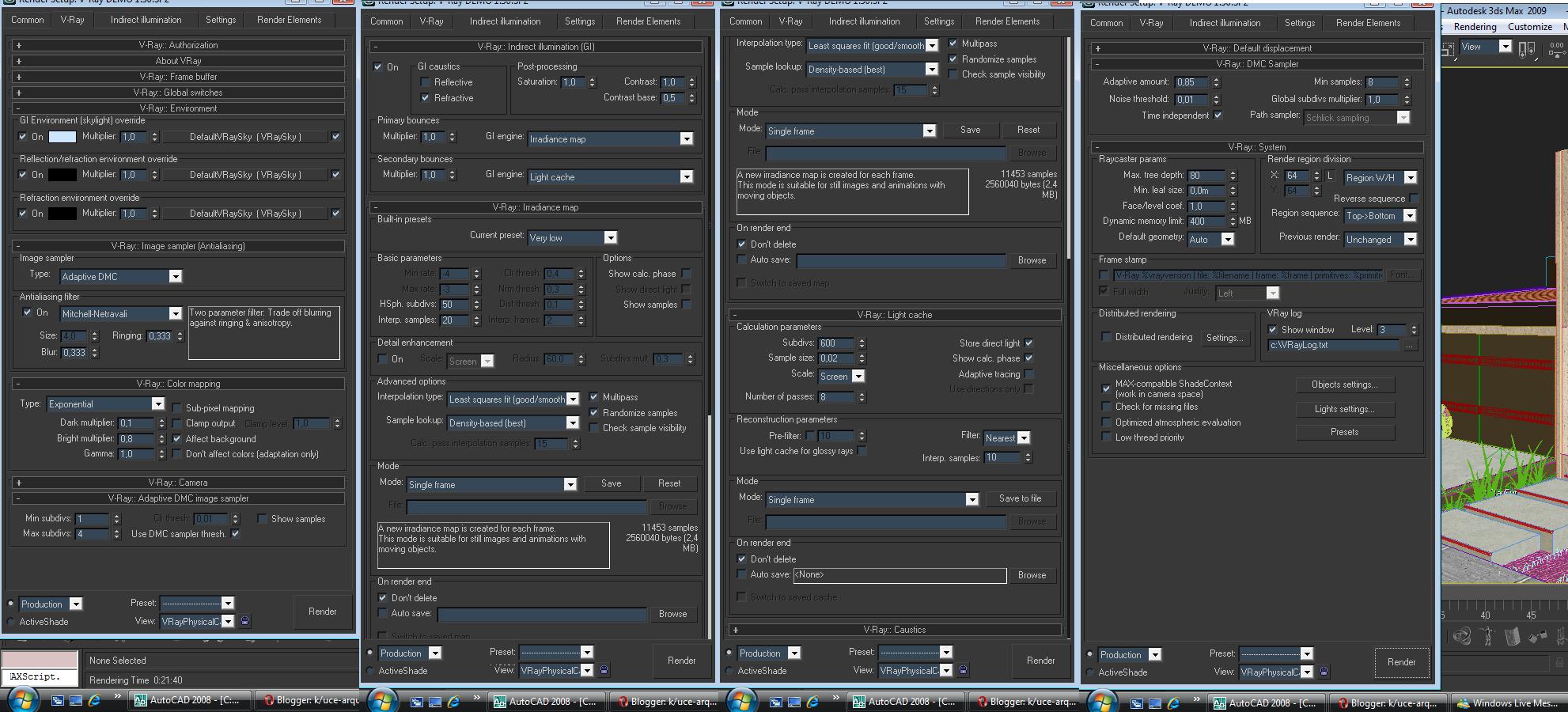Enable Reverse sequence

[1414, 199]
